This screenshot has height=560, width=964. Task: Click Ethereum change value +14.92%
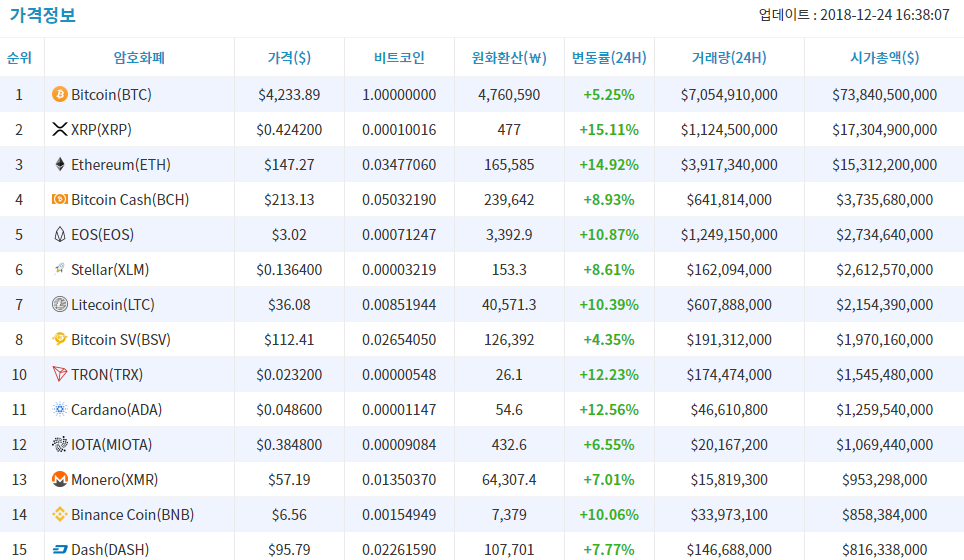(x=609, y=165)
